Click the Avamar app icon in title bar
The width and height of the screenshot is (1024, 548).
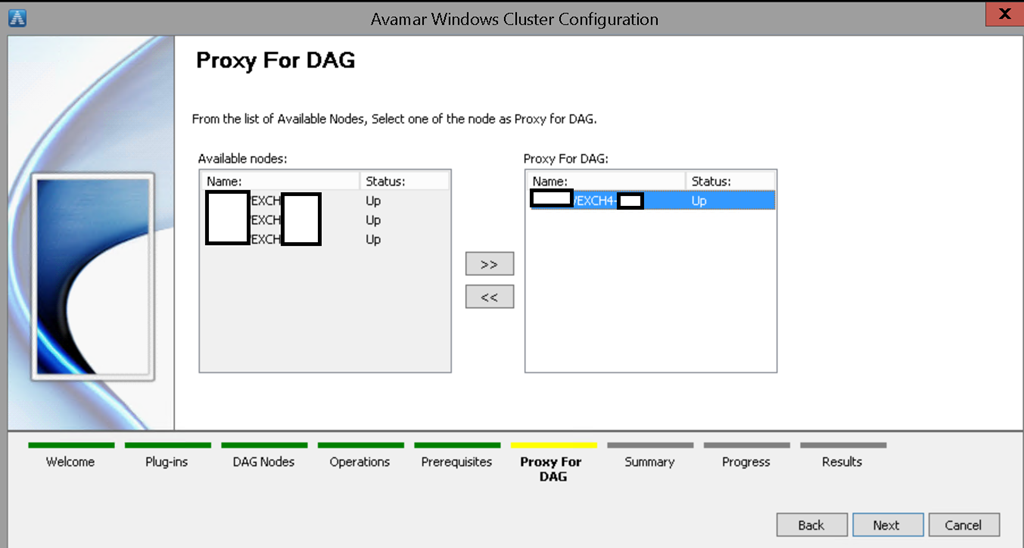[x=17, y=18]
